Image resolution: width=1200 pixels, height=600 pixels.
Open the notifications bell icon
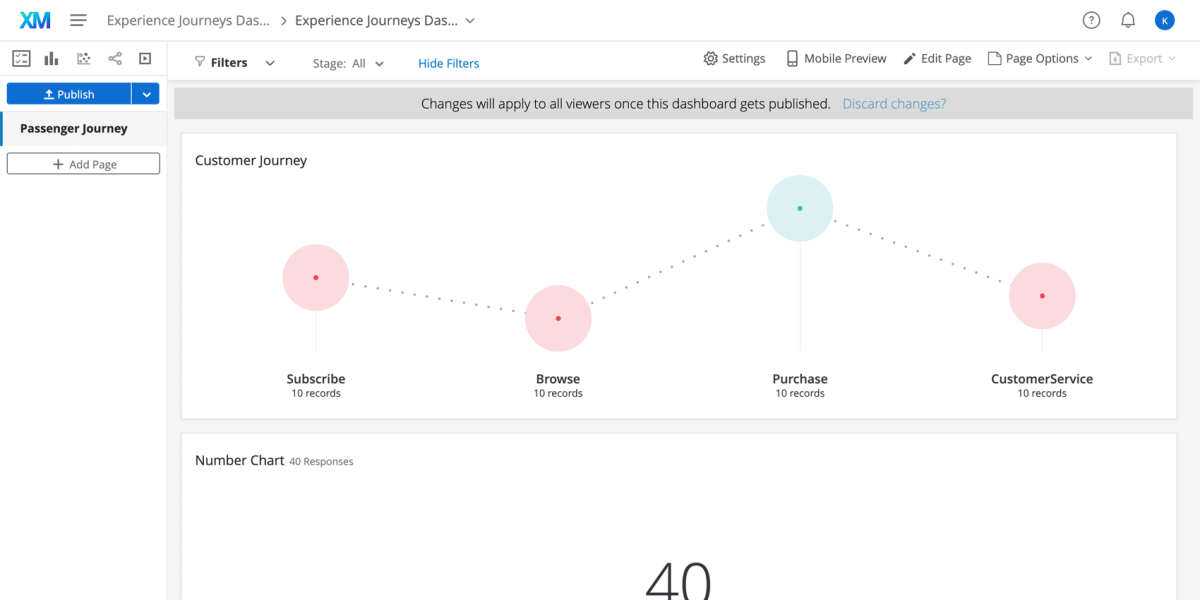pos(1128,19)
